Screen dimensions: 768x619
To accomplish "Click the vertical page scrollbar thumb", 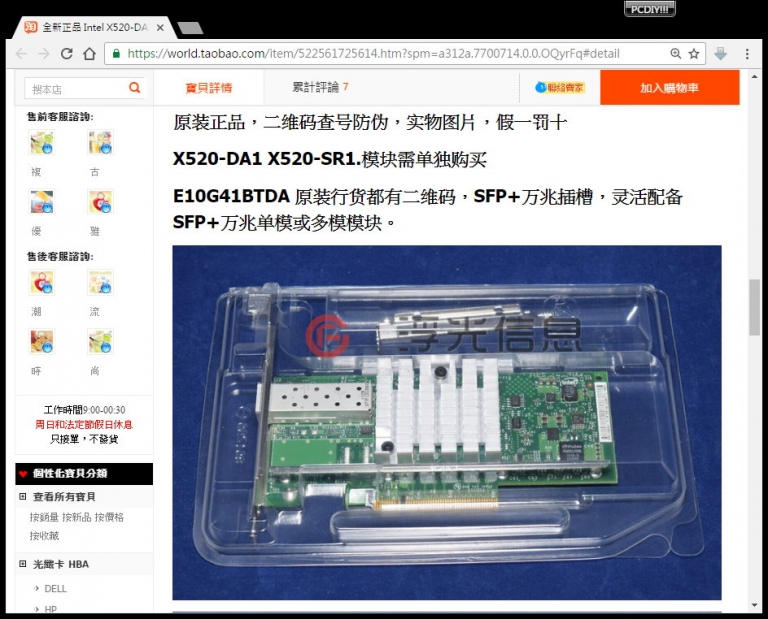I will click(x=754, y=307).
